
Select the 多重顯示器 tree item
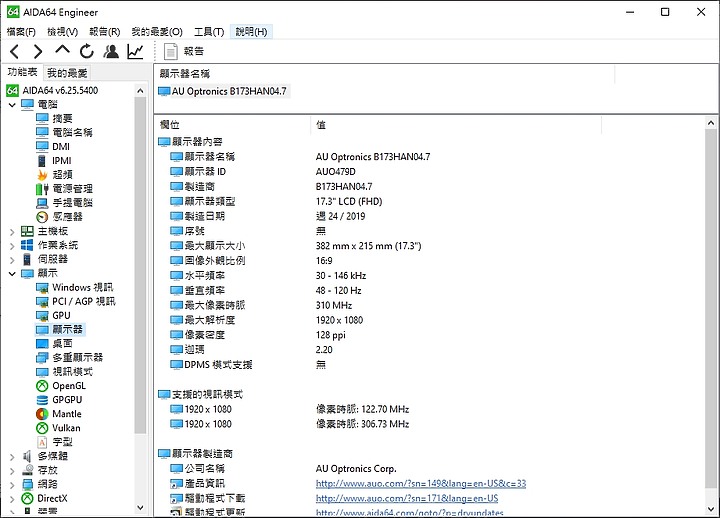click(x=69, y=357)
